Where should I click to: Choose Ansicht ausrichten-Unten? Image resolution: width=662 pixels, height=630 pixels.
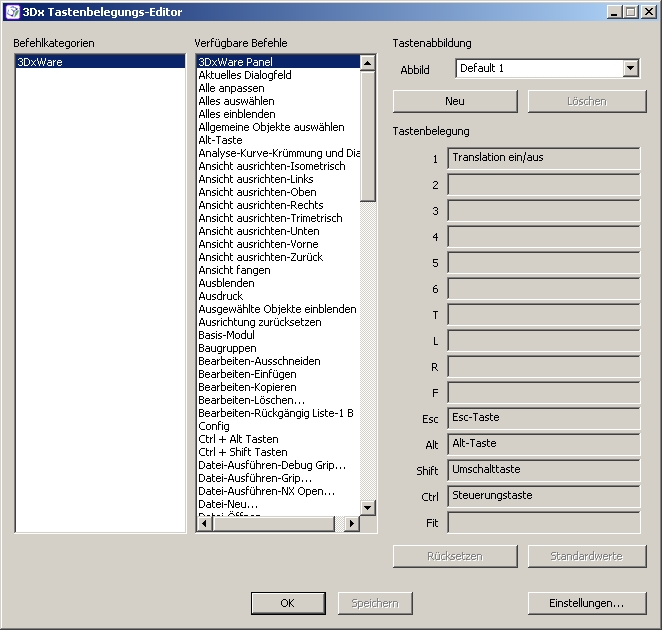click(278, 231)
